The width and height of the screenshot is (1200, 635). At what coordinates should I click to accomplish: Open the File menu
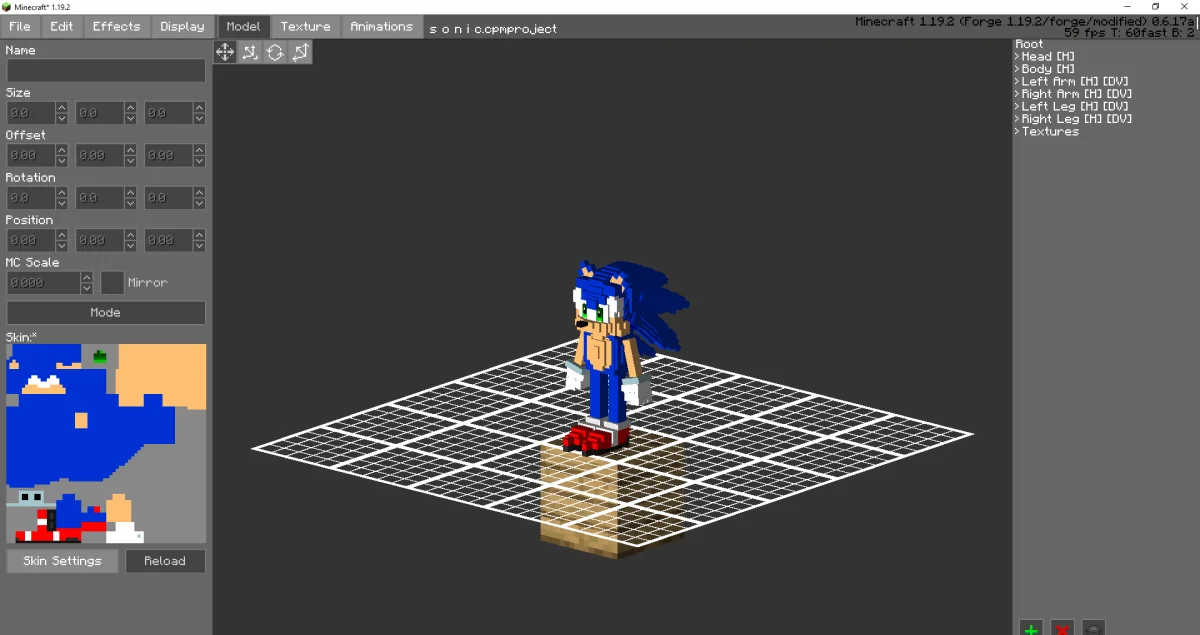pos(20,26)
